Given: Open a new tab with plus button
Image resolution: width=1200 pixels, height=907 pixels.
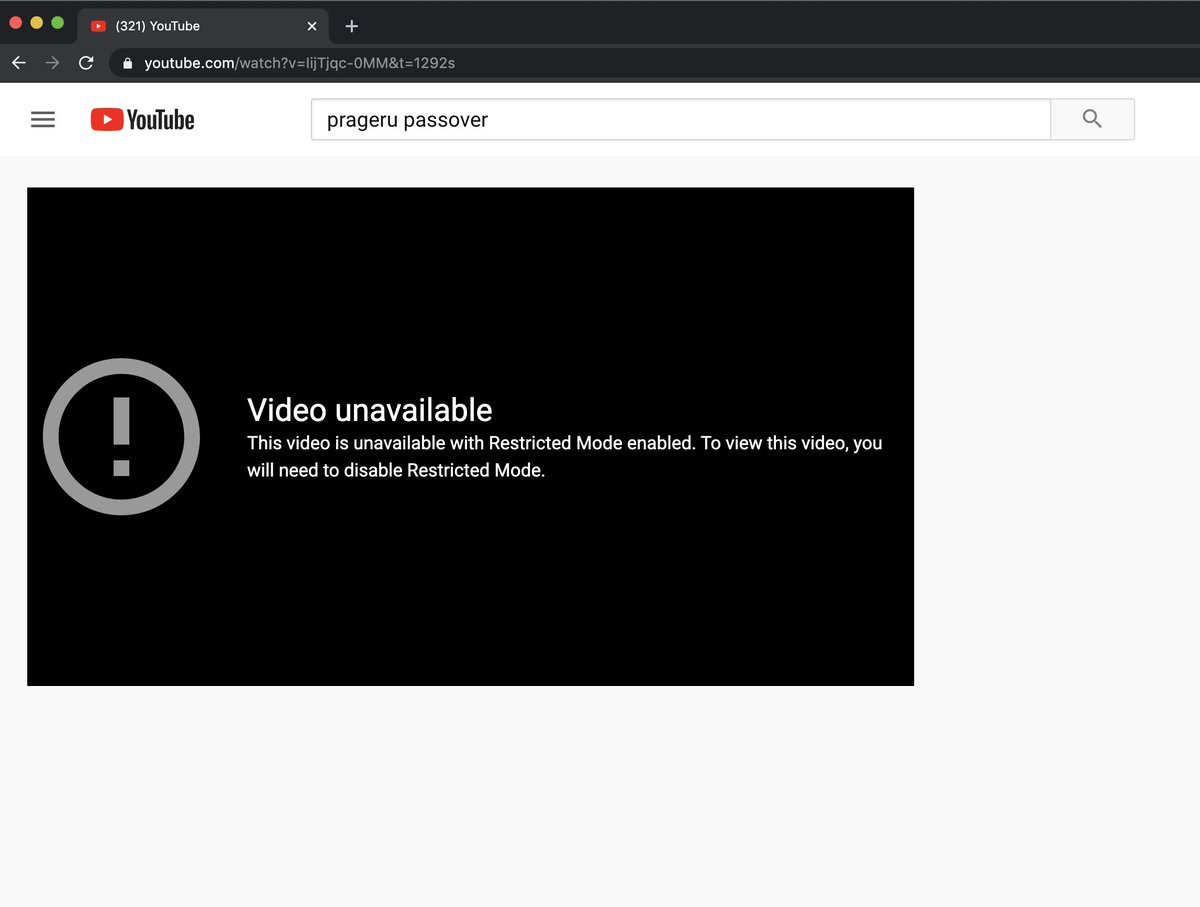Looking at the screenshot, I should click(351, 26).
